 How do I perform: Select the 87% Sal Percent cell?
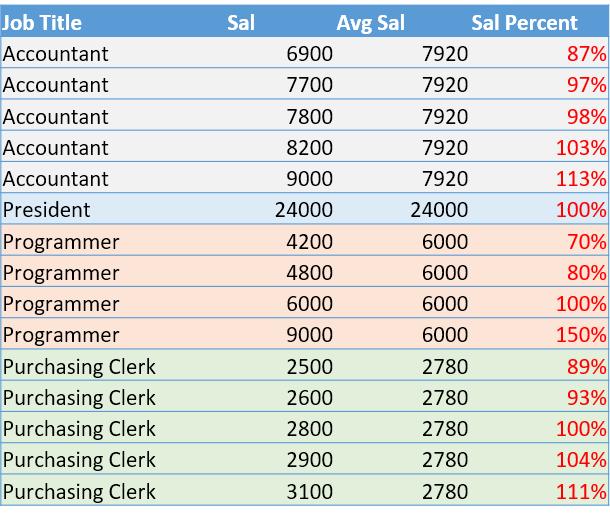585,54
